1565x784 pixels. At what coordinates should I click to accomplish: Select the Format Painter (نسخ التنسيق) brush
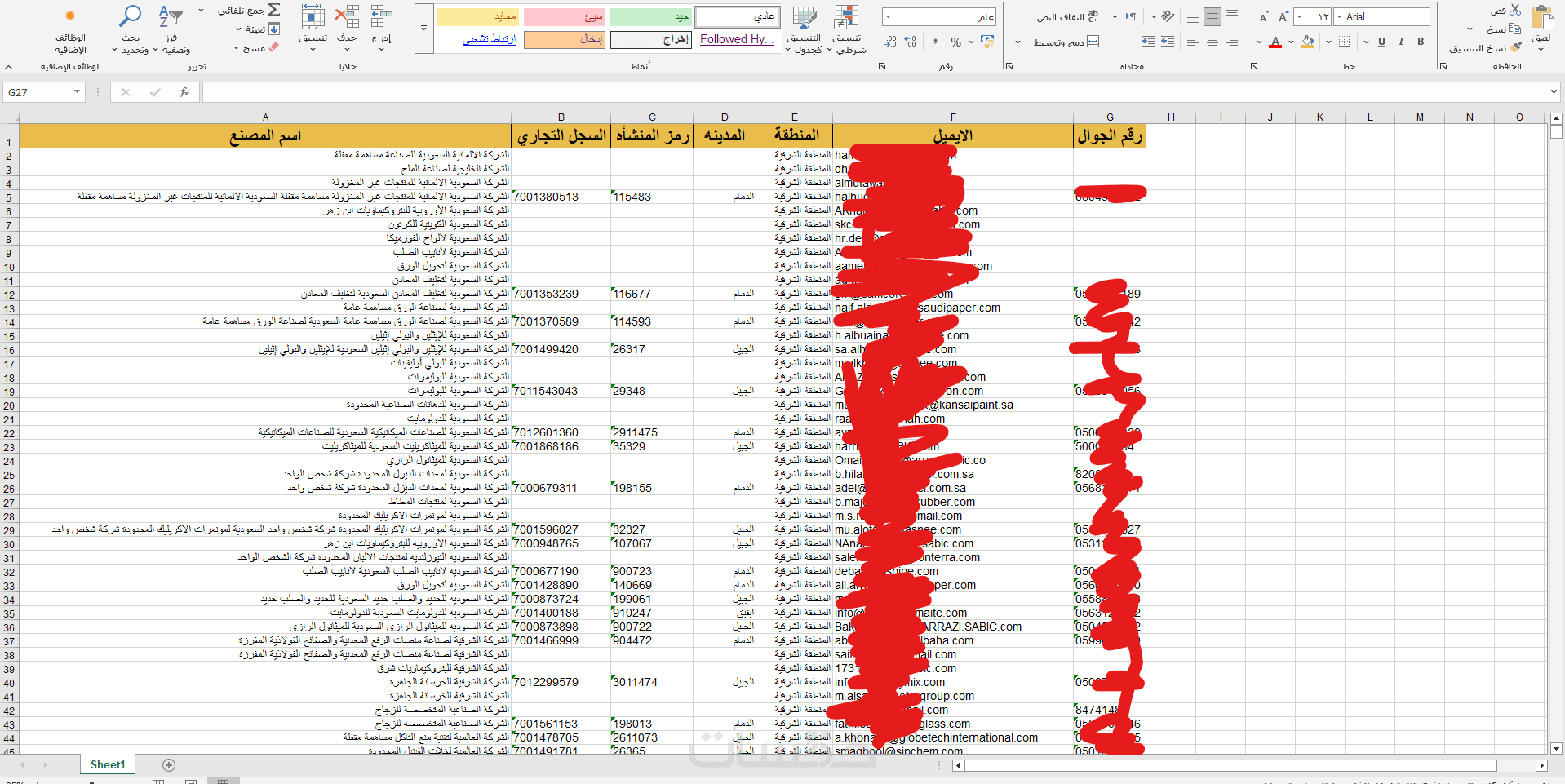click(1515, 47)
